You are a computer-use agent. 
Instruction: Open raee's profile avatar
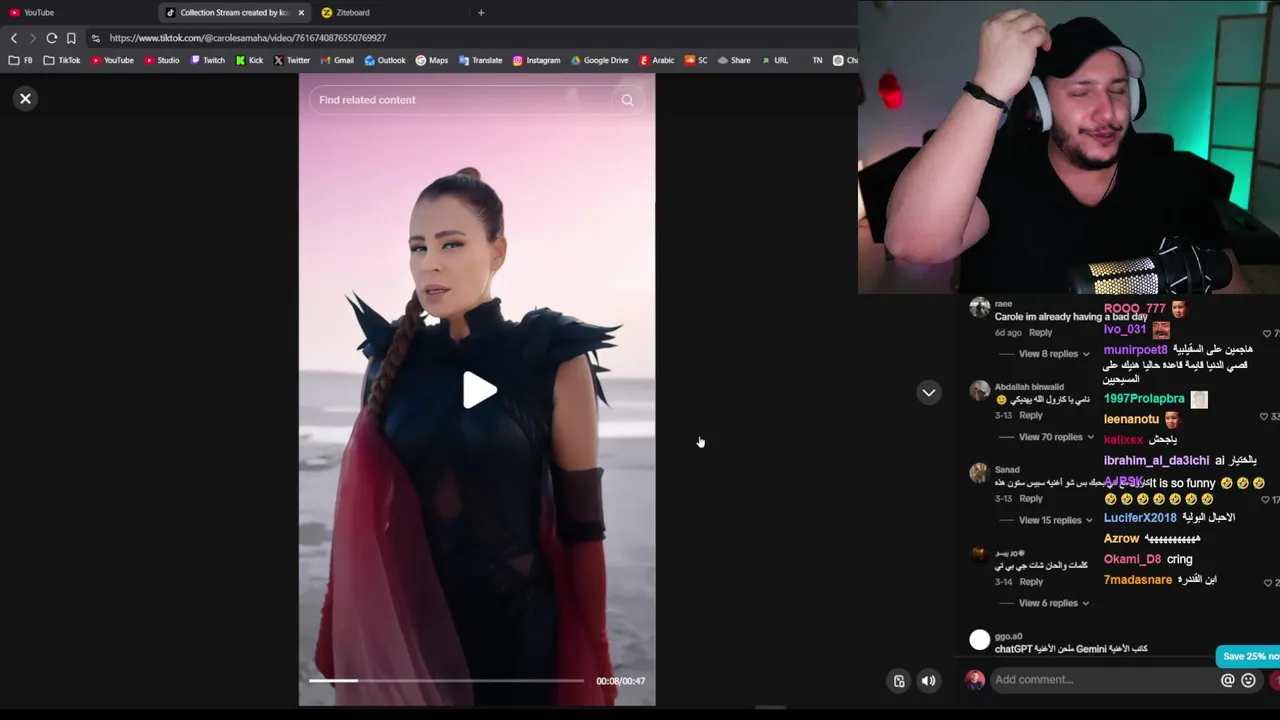click(x=979, y=308)
